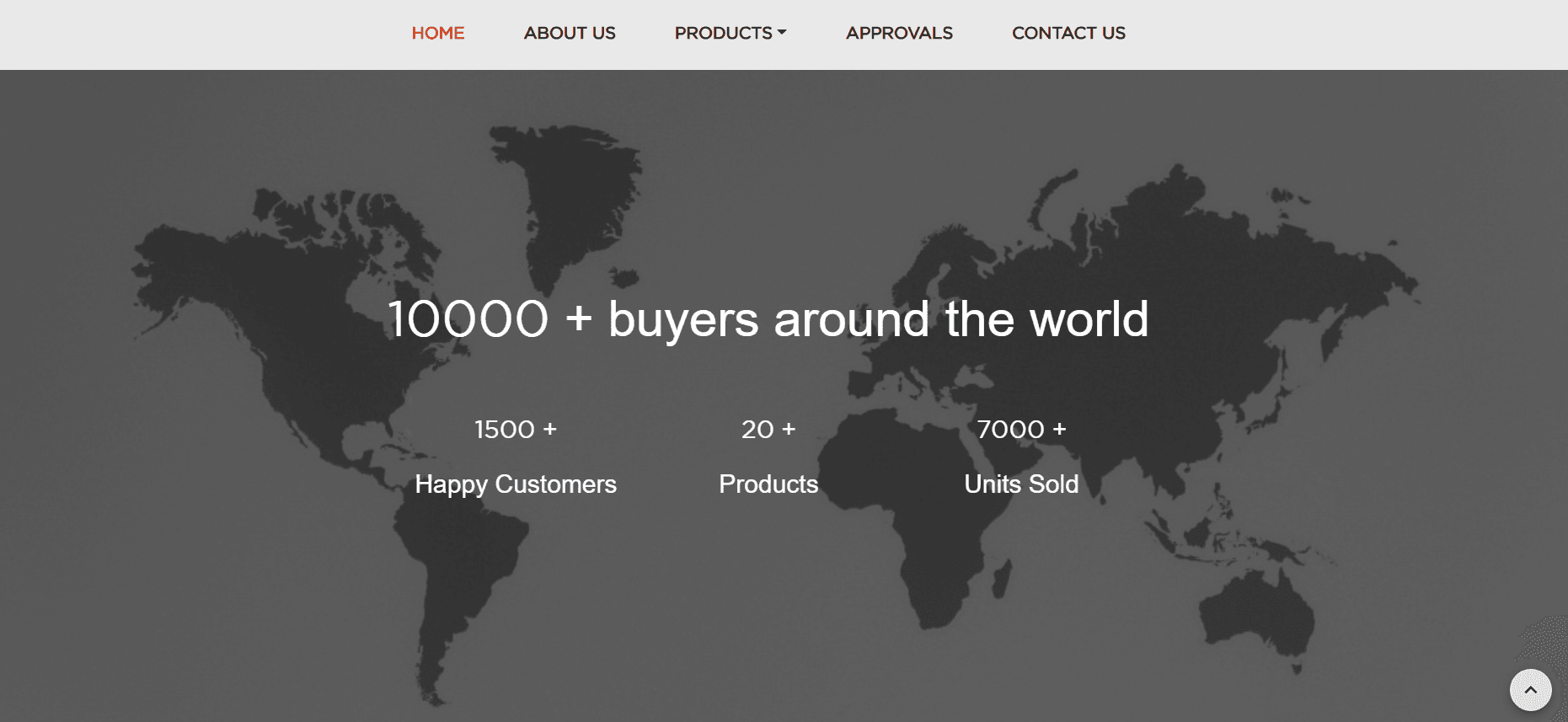Click the scroll-to-top arrow button
Image resolution: width=1568 pixels, height=722 pixels.
1530,690
